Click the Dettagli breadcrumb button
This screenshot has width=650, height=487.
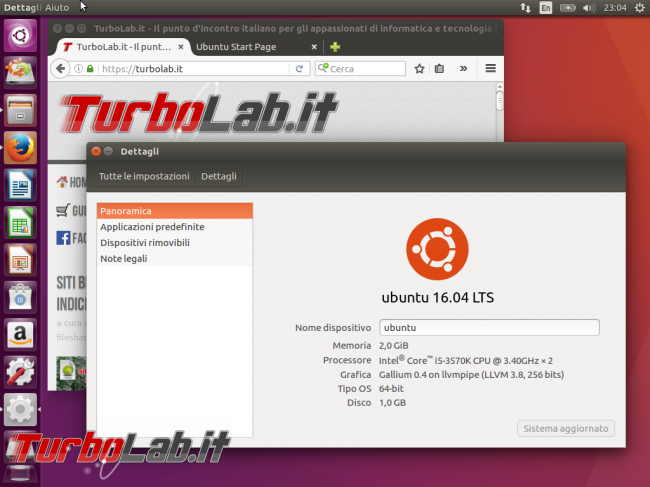(219, 176)
